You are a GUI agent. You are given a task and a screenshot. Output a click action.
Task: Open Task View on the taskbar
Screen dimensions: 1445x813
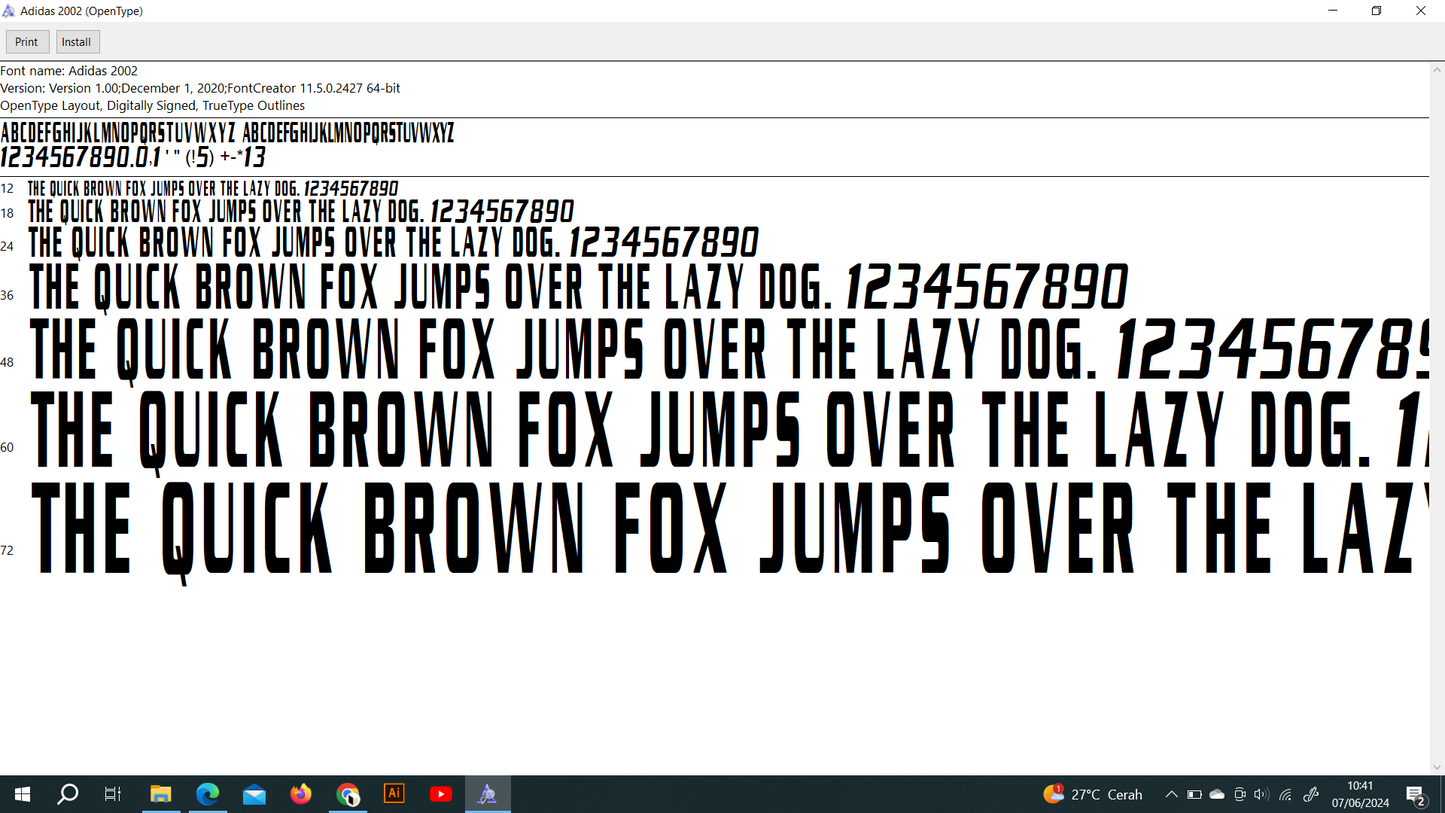(113, 794)
